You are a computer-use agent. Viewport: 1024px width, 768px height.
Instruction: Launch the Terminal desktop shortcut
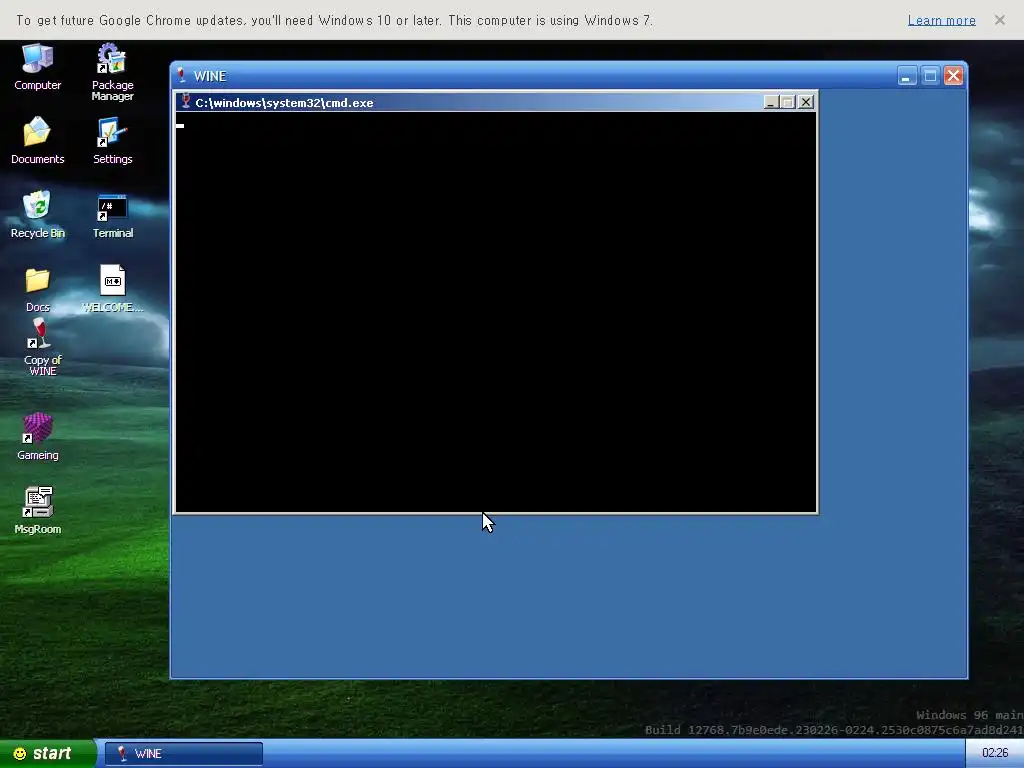[x=112, y=216]
